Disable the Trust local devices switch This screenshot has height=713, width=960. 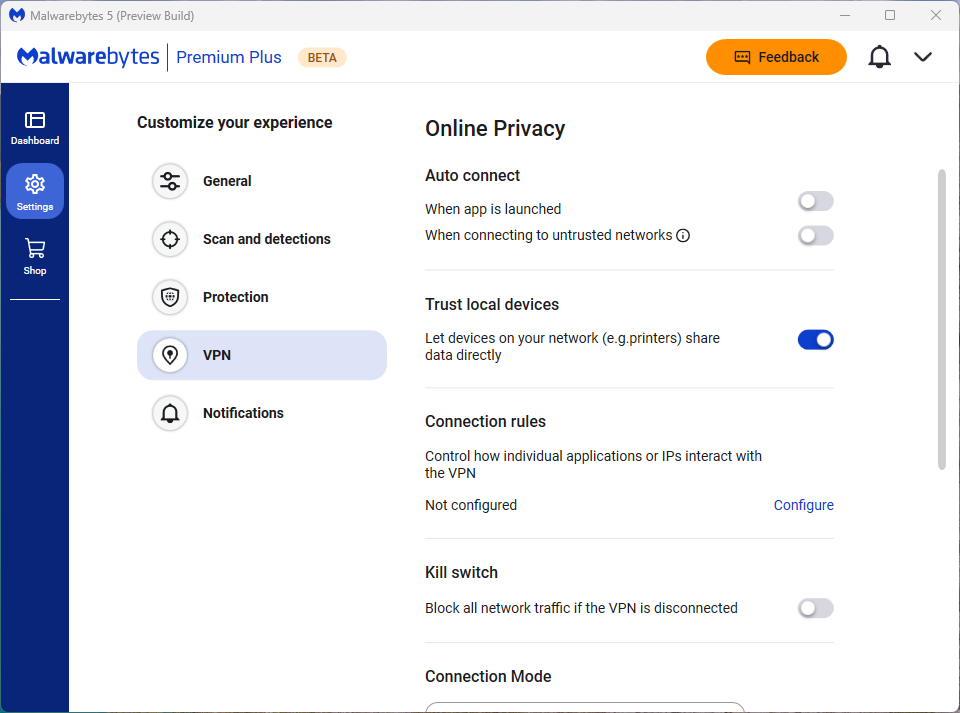coord(815,340)
